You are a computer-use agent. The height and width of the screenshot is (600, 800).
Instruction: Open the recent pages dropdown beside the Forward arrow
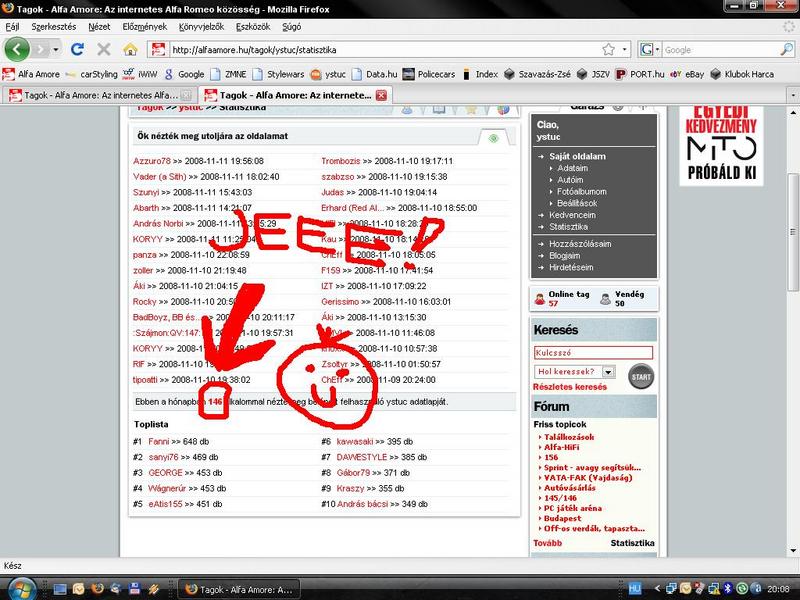tap(56, 49)
